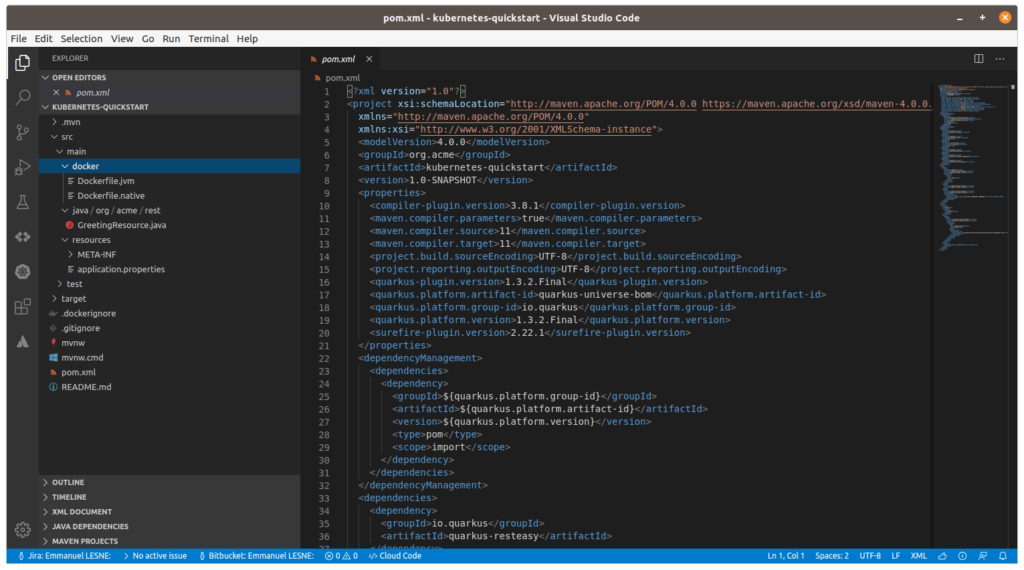This screenshot has height=570, width=1024.
Task: Click Jira: Emmanuel LESNE status item
Action: [64, 556]
